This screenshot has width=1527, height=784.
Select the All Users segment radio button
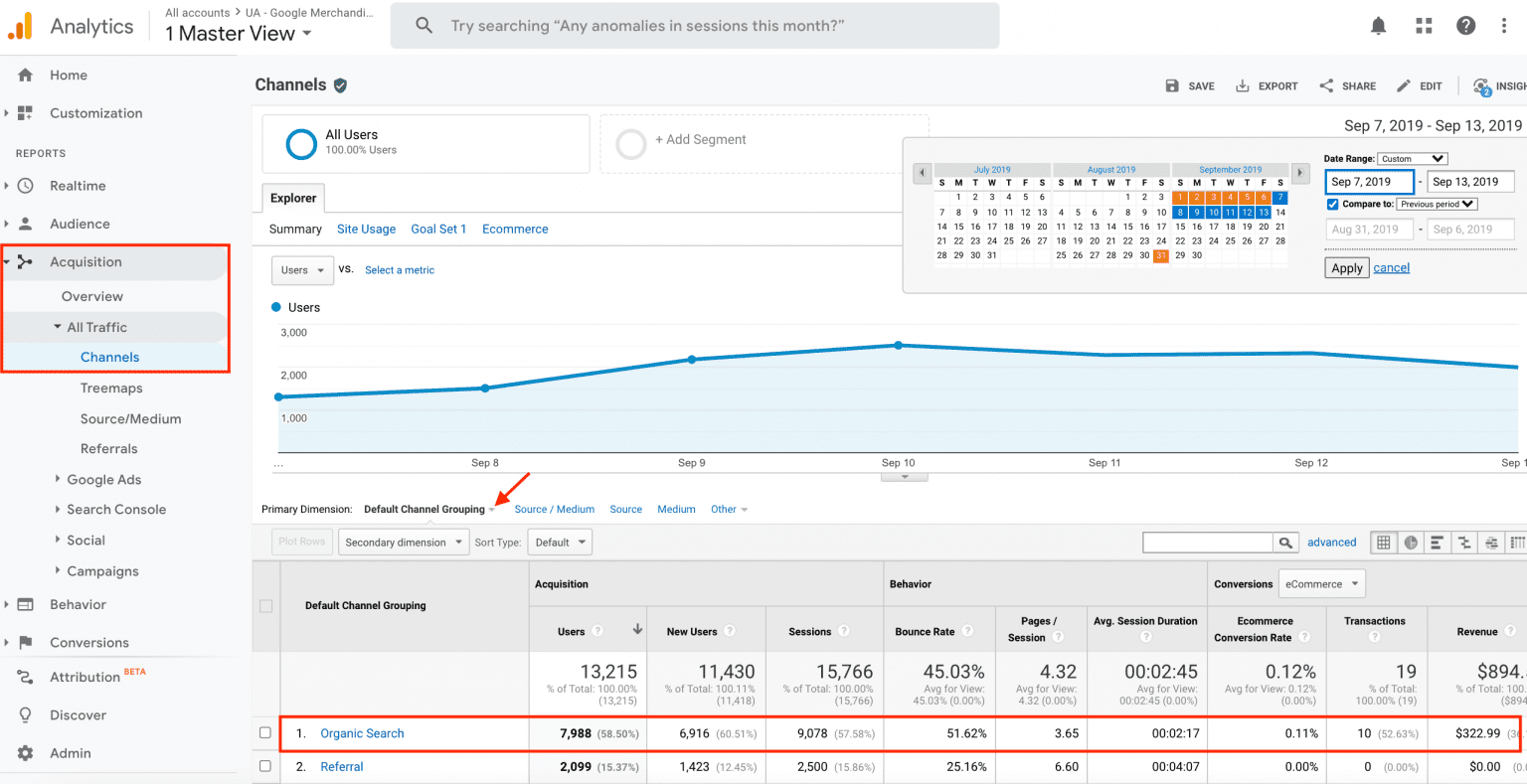(x=300, y=144)
